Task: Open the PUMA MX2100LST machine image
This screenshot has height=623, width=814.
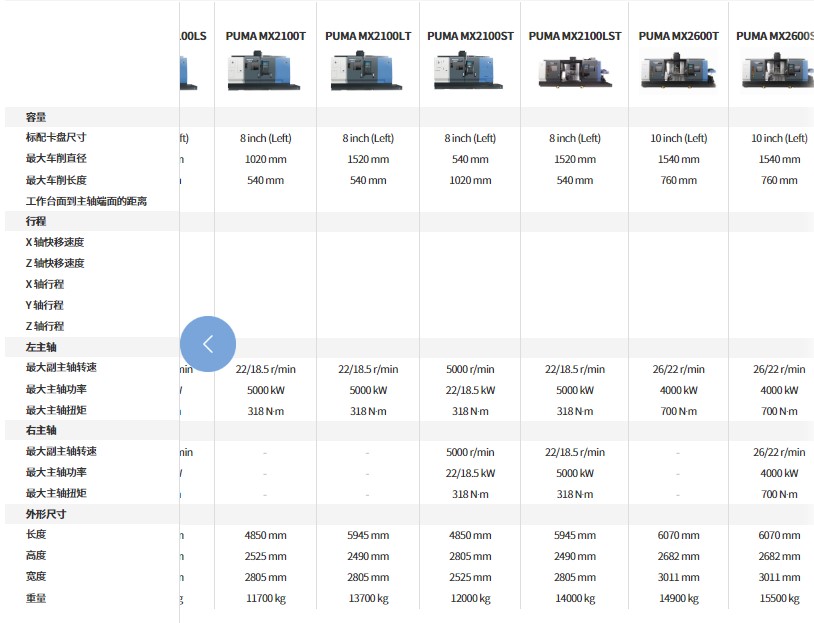Action: 575,72
